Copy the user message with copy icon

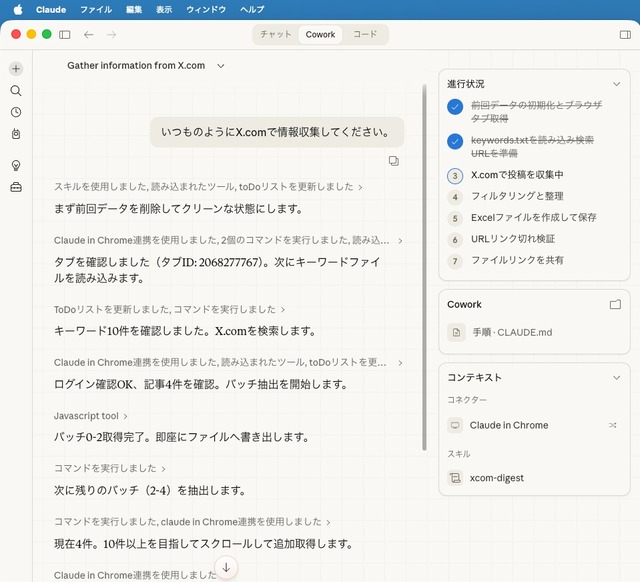click(x=393, y=161)
